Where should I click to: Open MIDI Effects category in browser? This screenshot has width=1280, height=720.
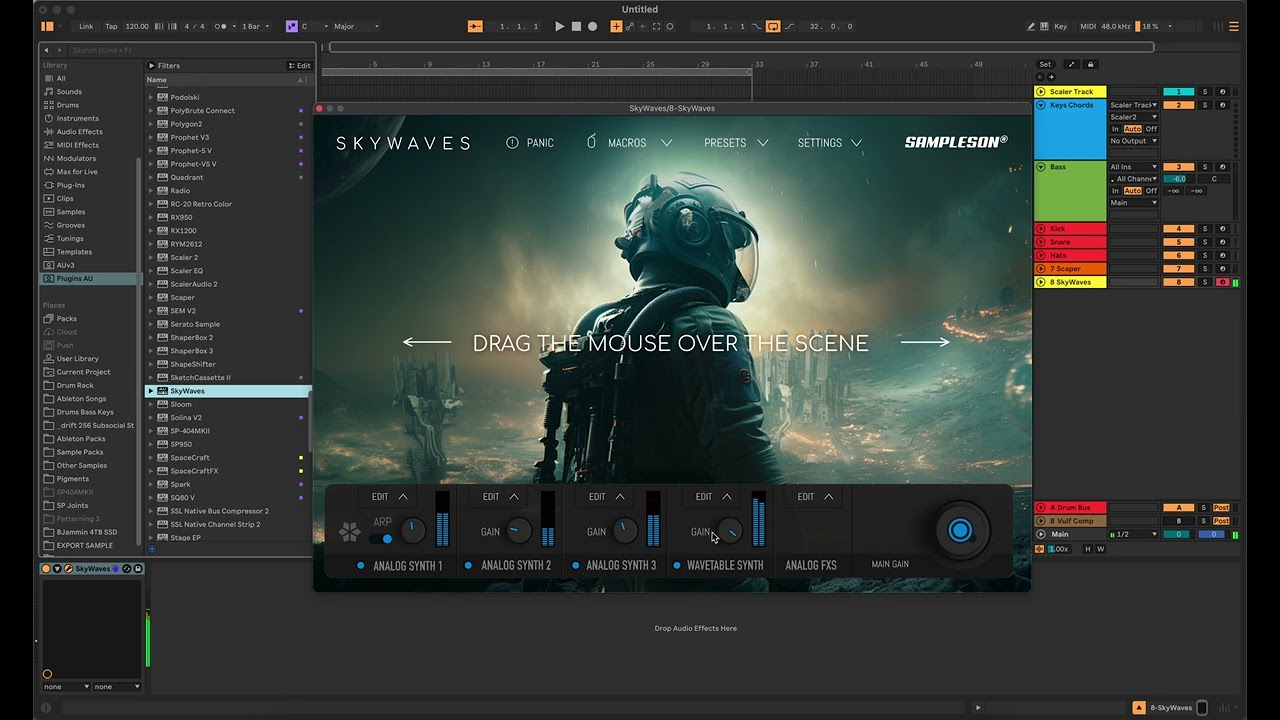(x=77, y=145)
